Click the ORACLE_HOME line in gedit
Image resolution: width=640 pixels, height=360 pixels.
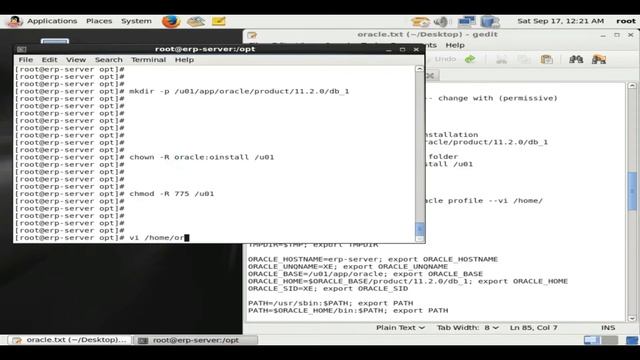tap(408, 281)
